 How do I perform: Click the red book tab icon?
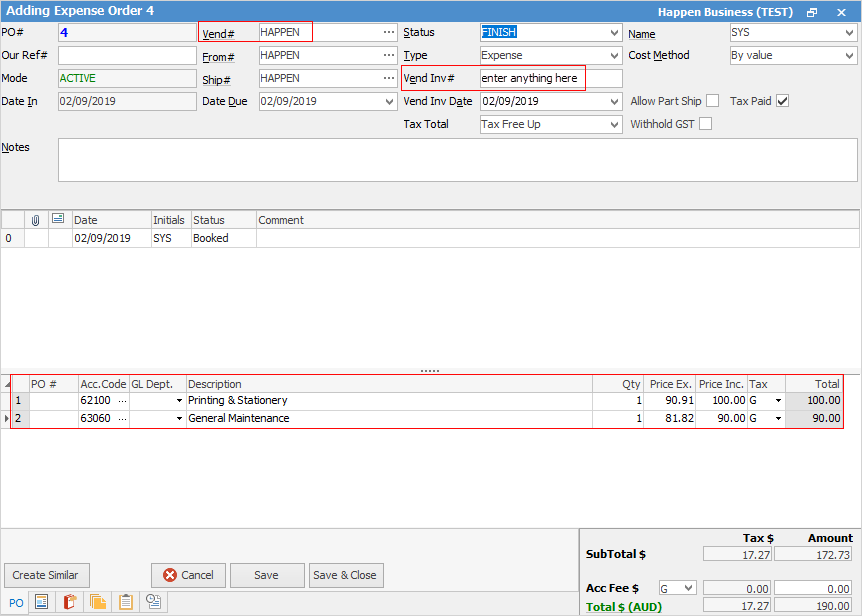pyautogui.click(x=70, y=602)
